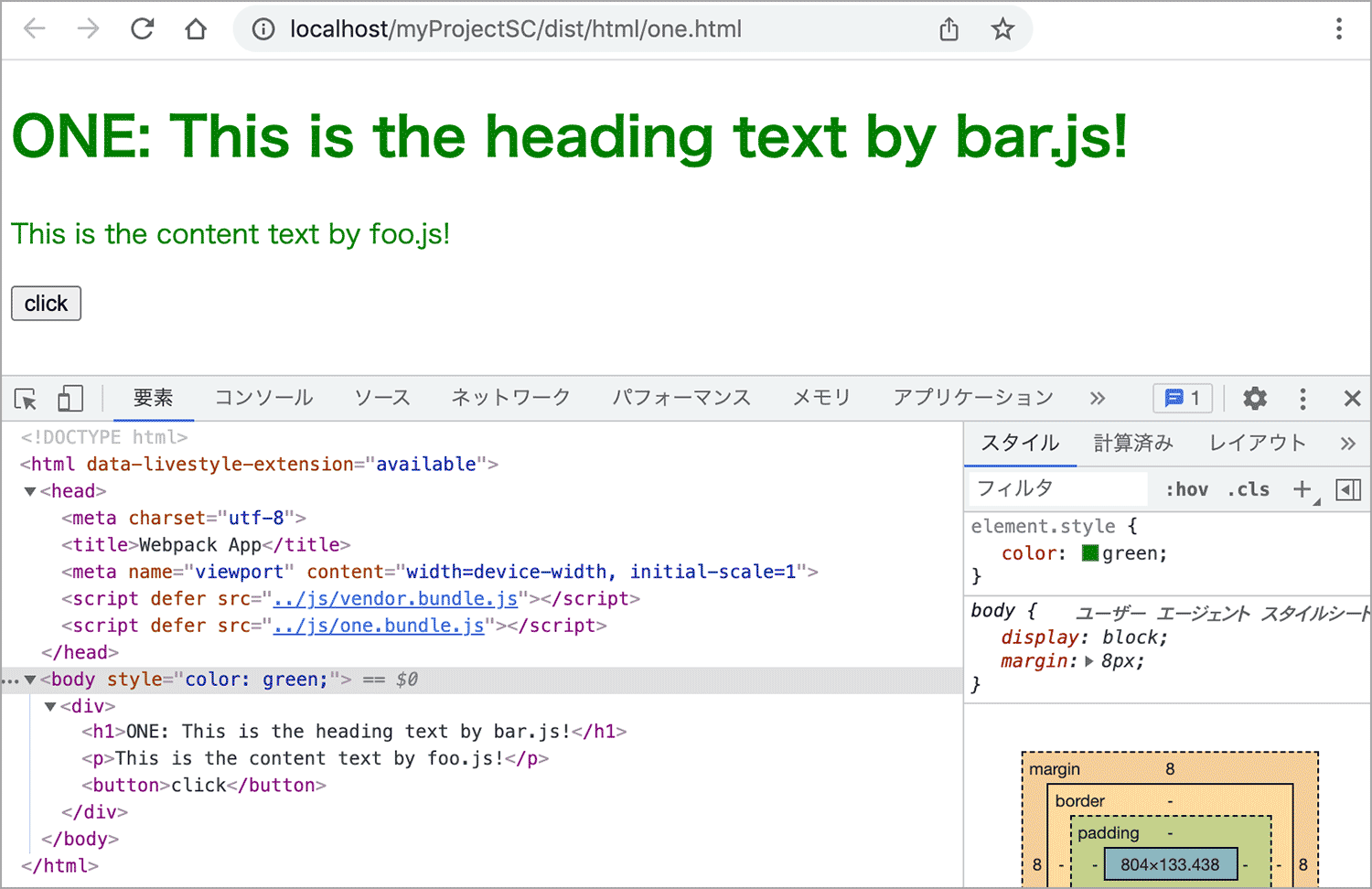Viewport: 1372px width, 889px height.
Task: Open the Chrome three-dot menu
Action: tap(1339, 29)
